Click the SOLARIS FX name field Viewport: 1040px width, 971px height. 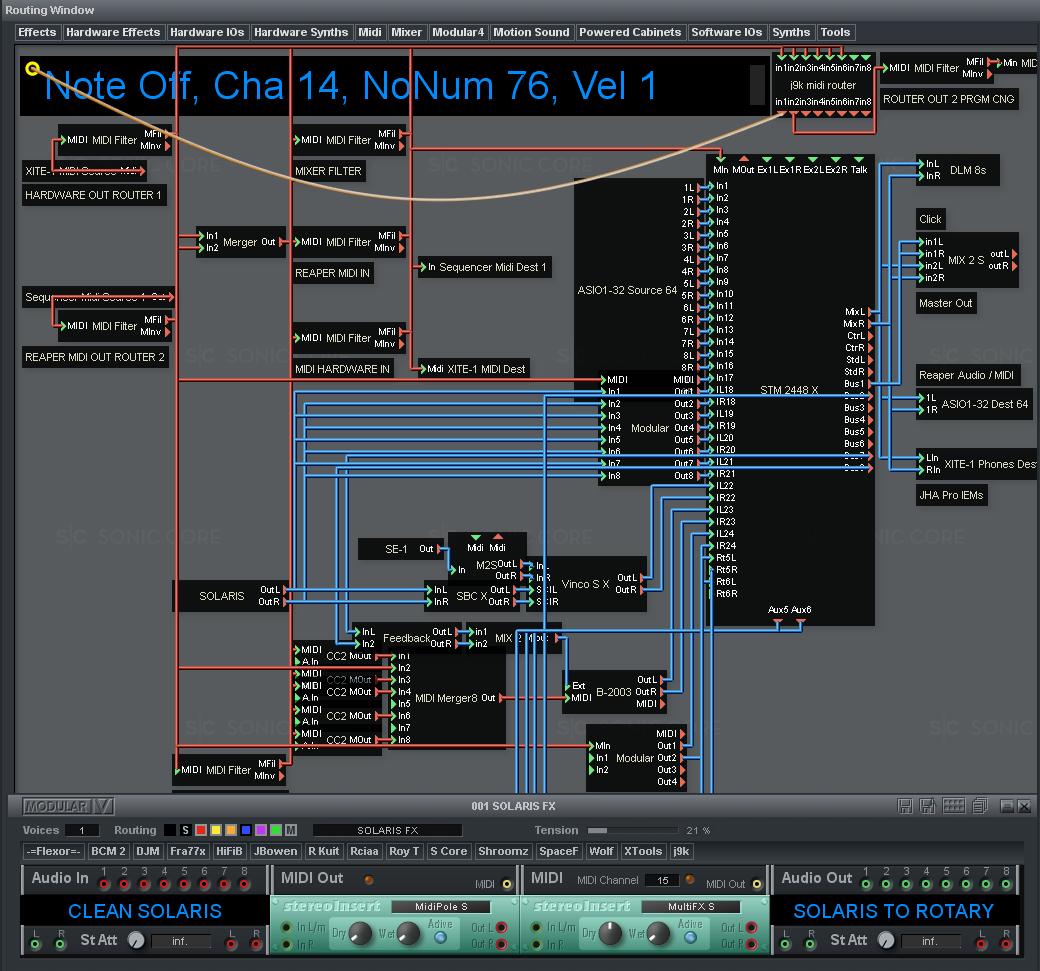(x=387, y=830)
